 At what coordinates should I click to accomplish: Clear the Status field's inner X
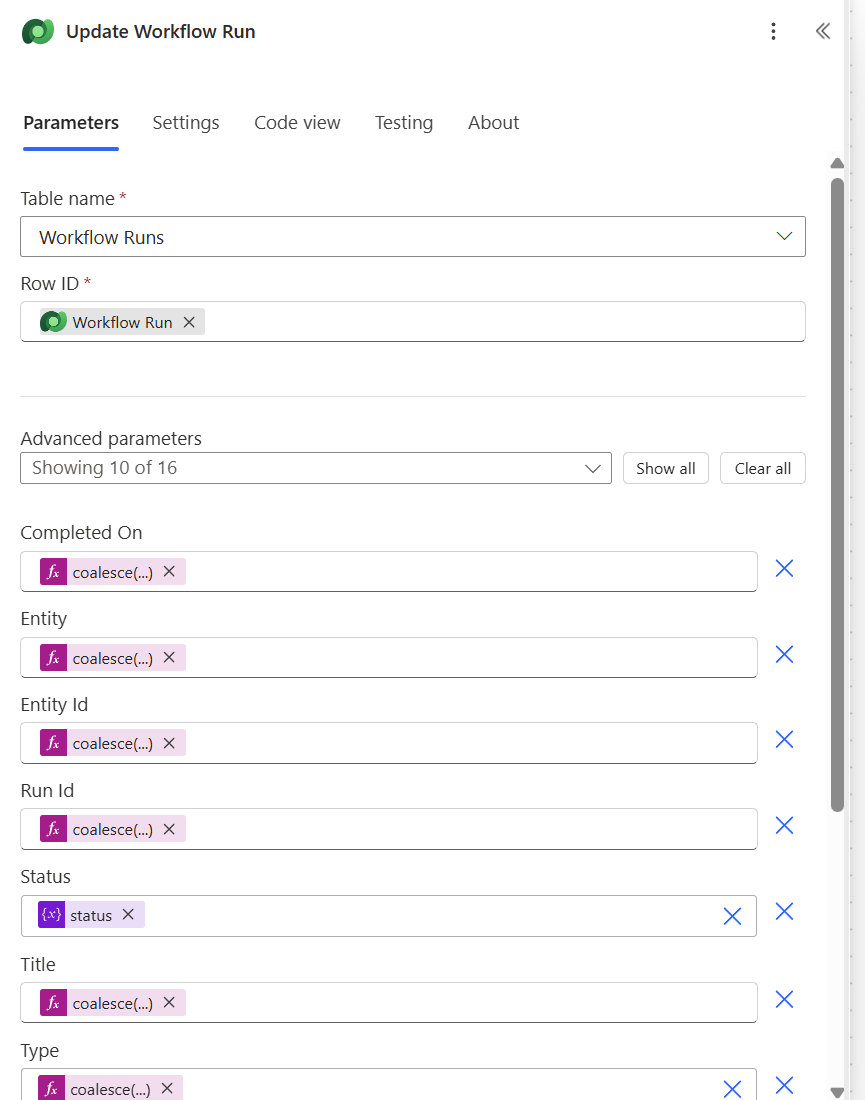click(x=732, y=916)
